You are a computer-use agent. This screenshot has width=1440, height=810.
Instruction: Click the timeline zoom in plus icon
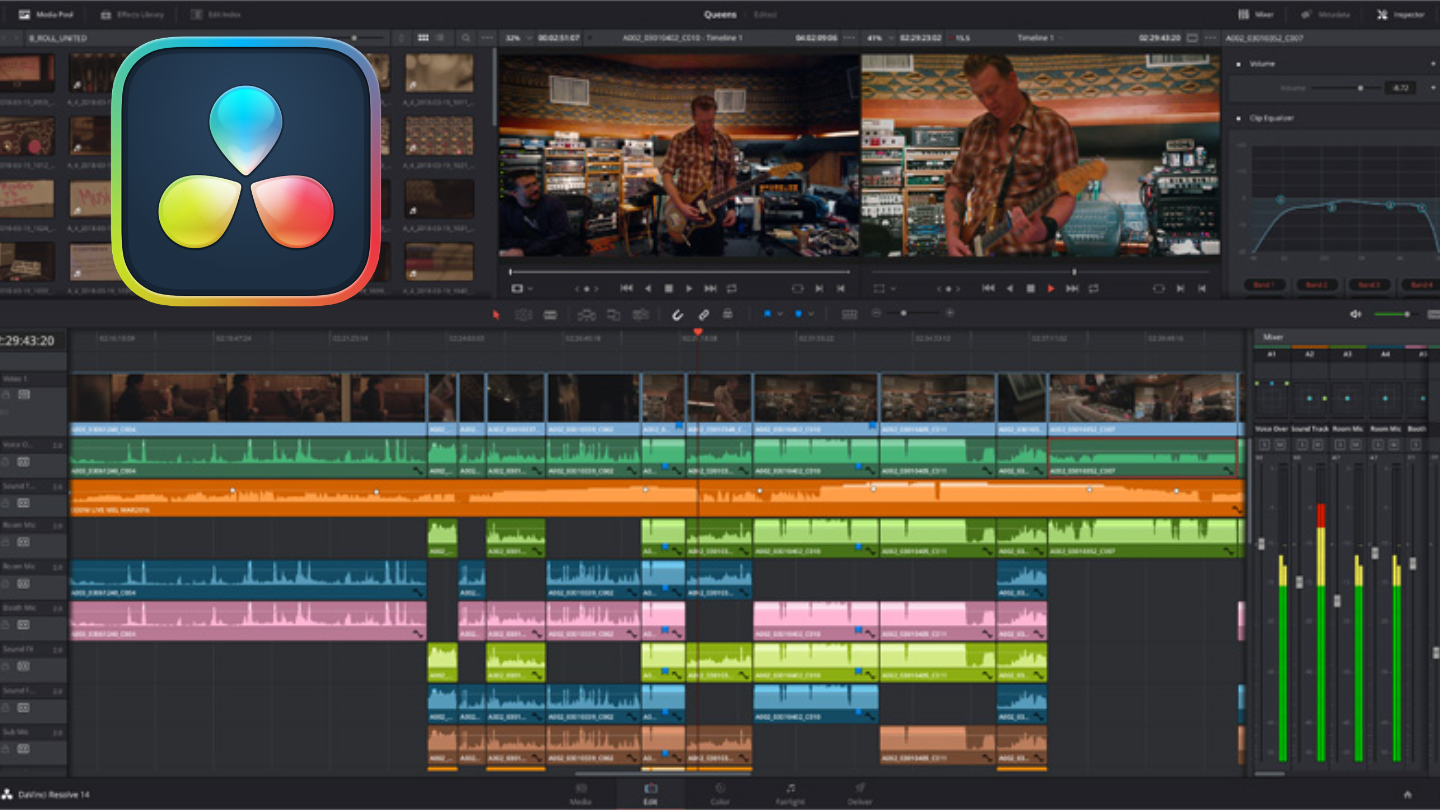coord(949,313)
